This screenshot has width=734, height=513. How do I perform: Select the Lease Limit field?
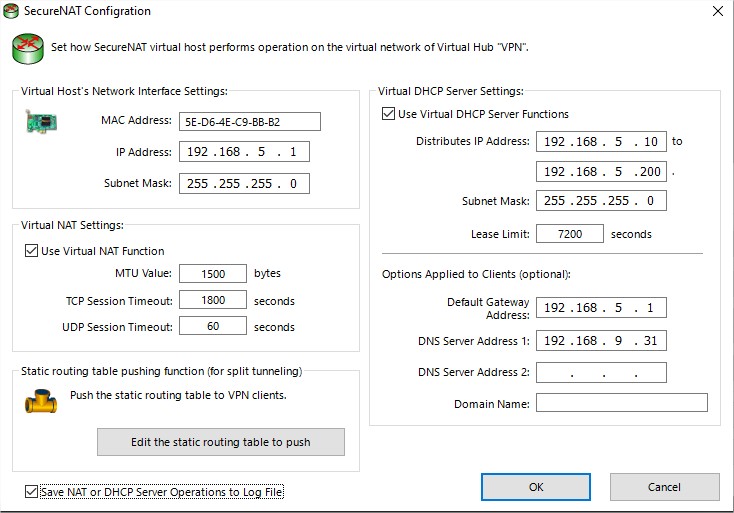point(570,234)
